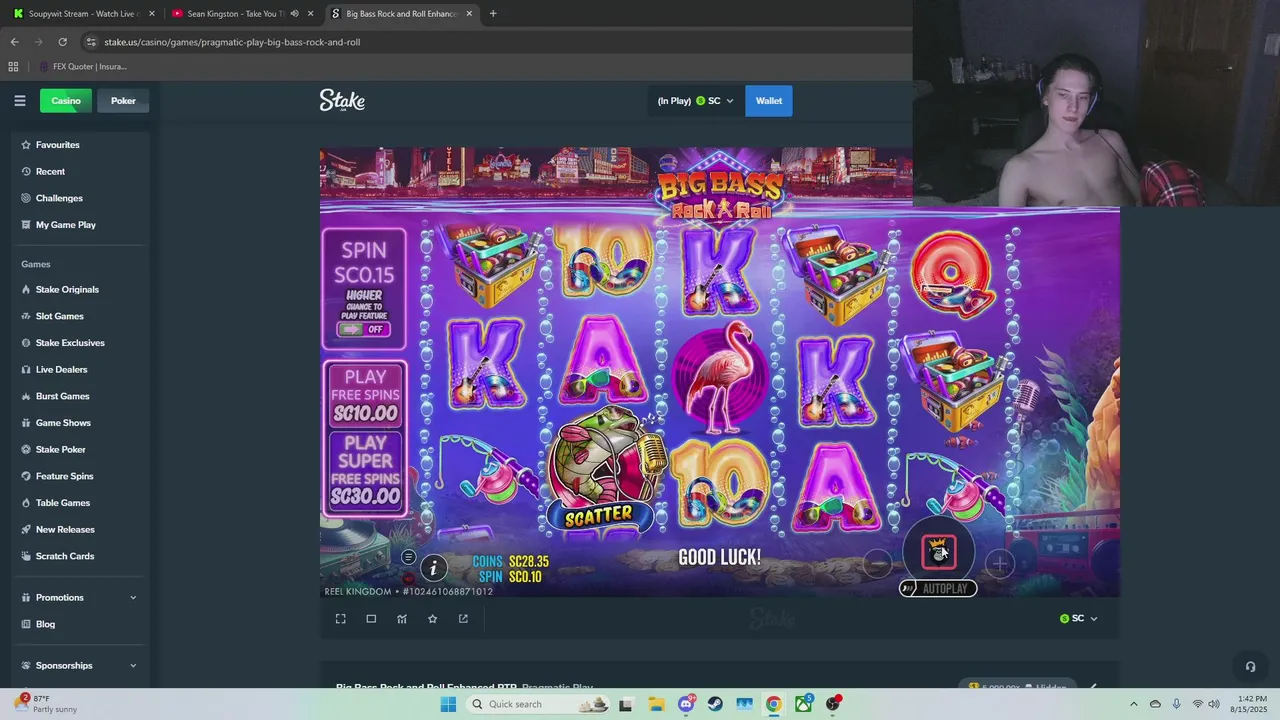1280x720 pixels.
Task: Open the Wallet
Action: click(769, 101)
